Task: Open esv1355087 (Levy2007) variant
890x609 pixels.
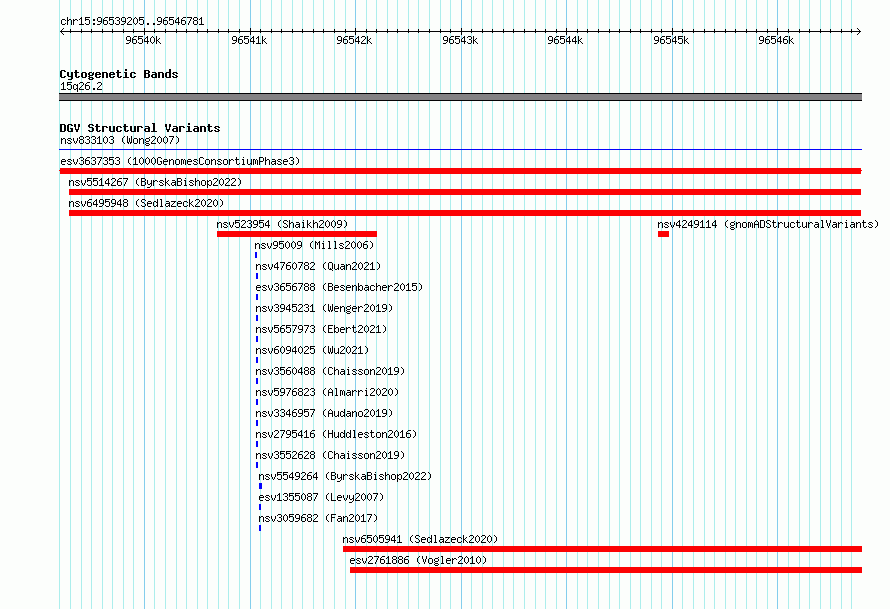Action: coord(321,497)
